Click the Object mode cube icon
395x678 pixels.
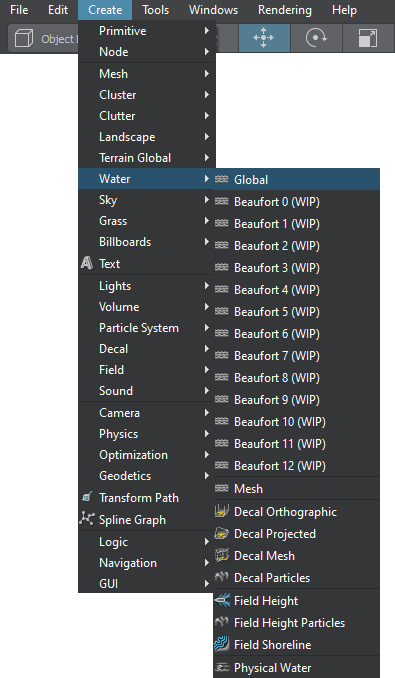tap(23, 38)
